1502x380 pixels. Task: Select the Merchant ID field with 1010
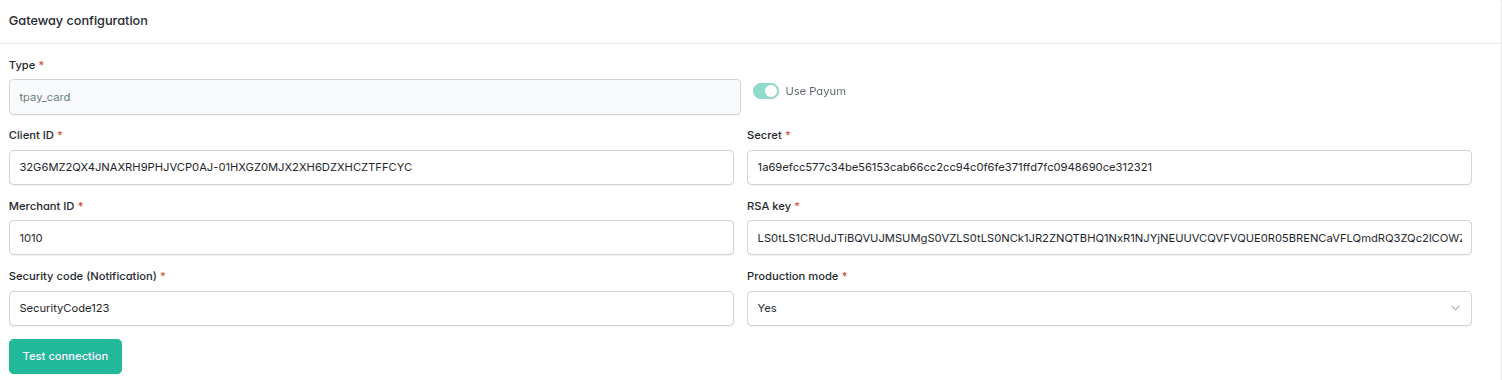tap(371, 238)
